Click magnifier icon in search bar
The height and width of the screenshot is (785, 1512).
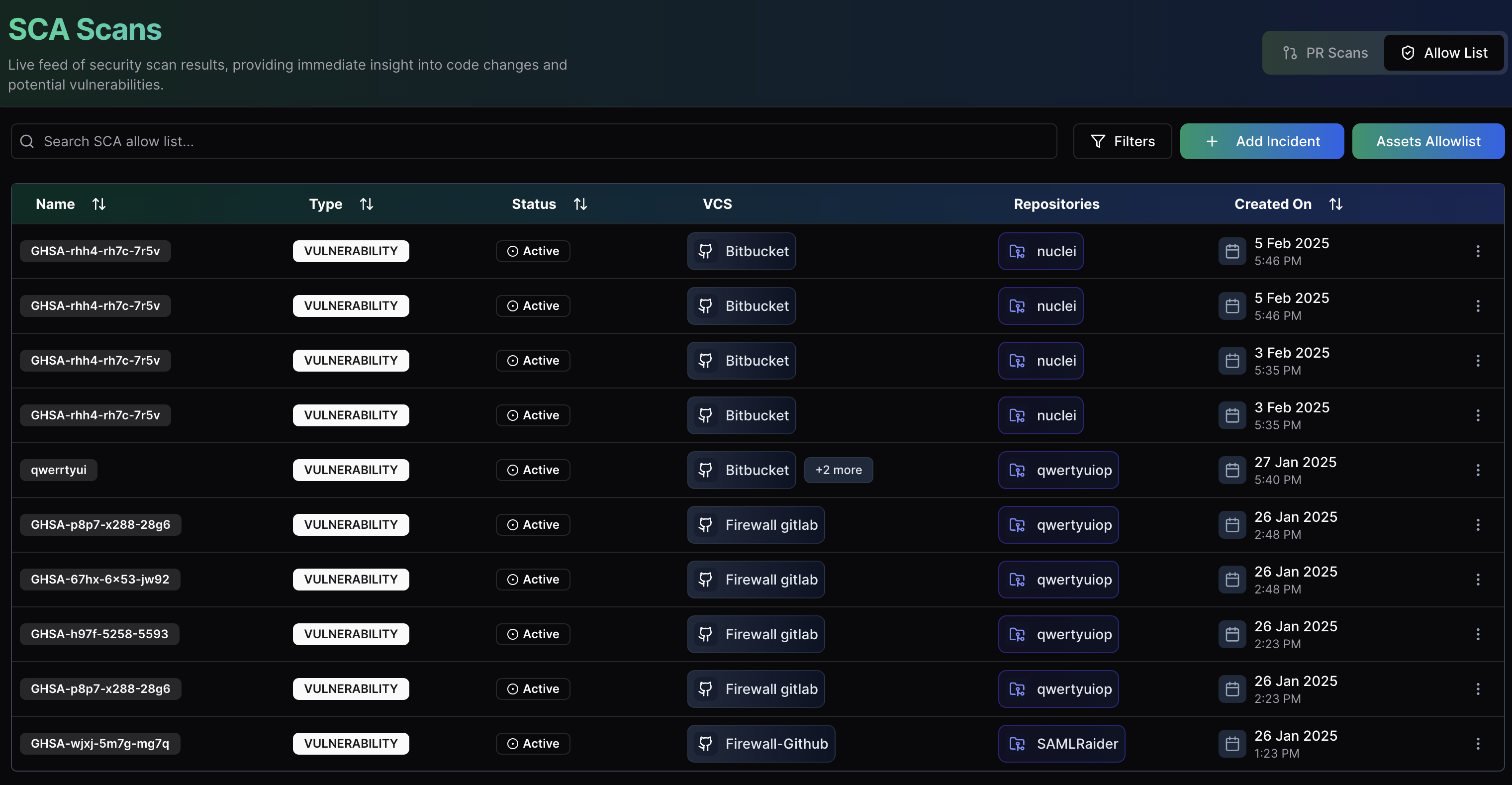27,141
